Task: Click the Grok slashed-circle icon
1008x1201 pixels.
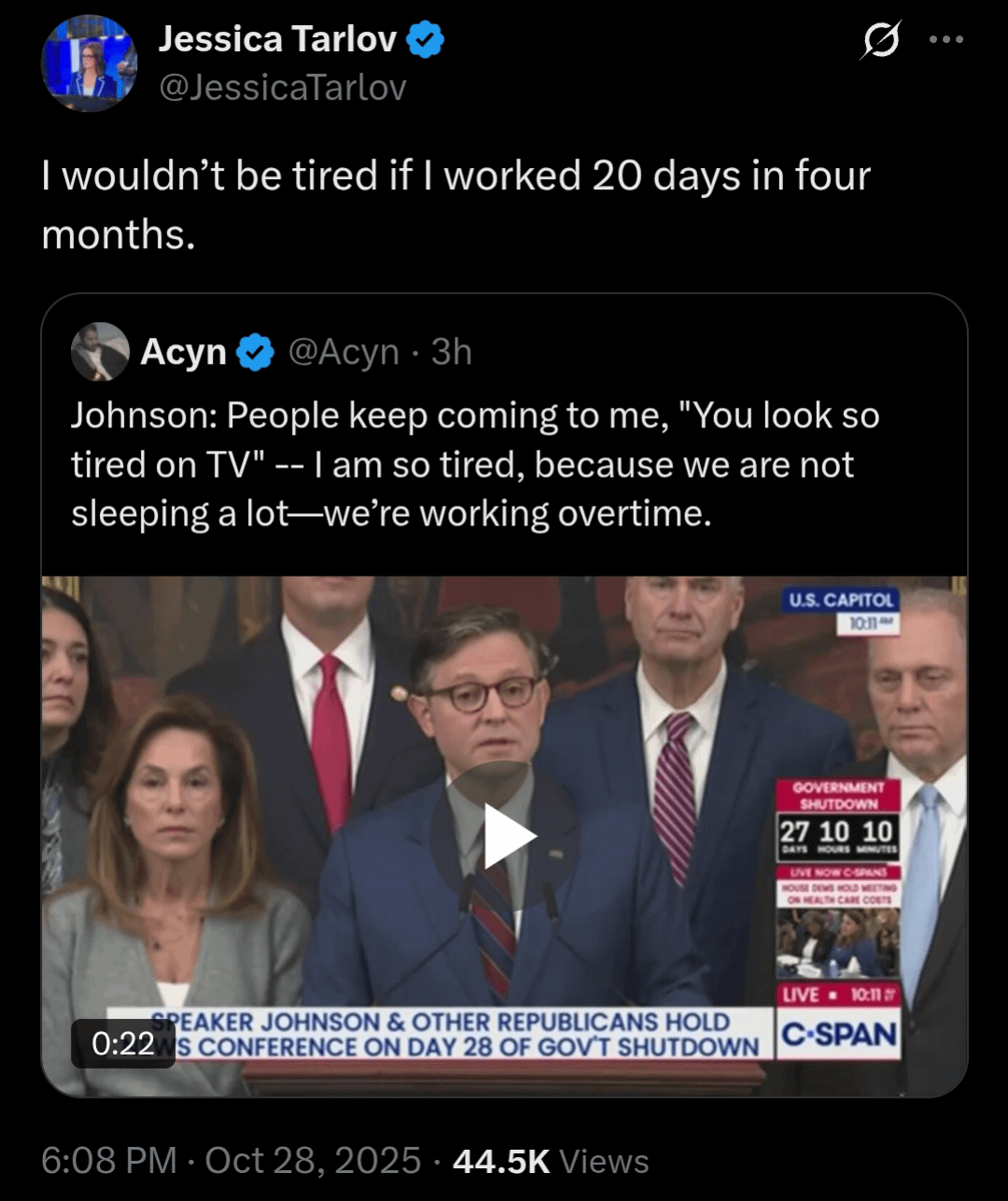Action: click(880, 40)
